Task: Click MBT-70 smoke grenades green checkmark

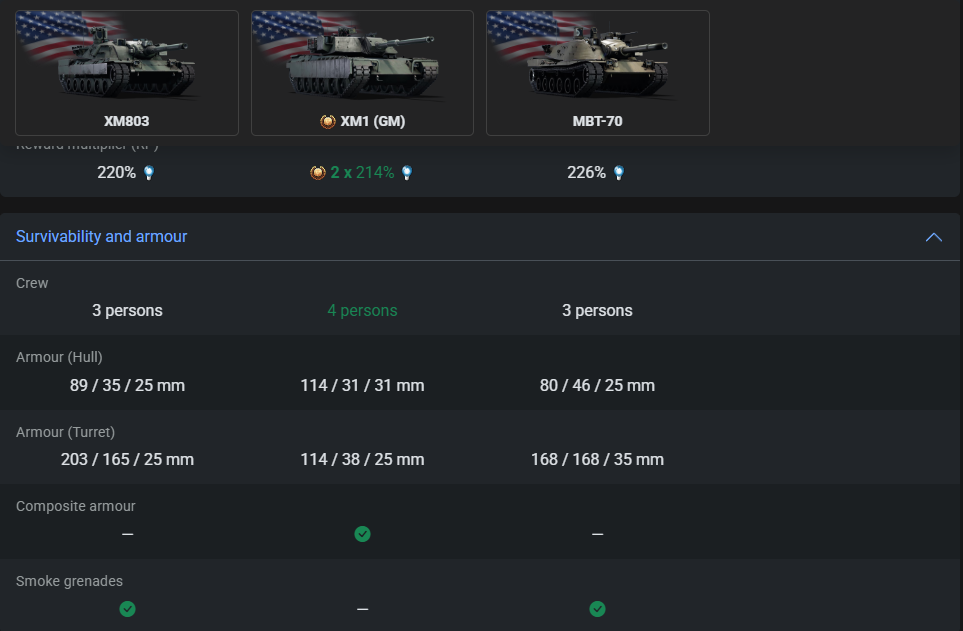Action: [597, 609]
